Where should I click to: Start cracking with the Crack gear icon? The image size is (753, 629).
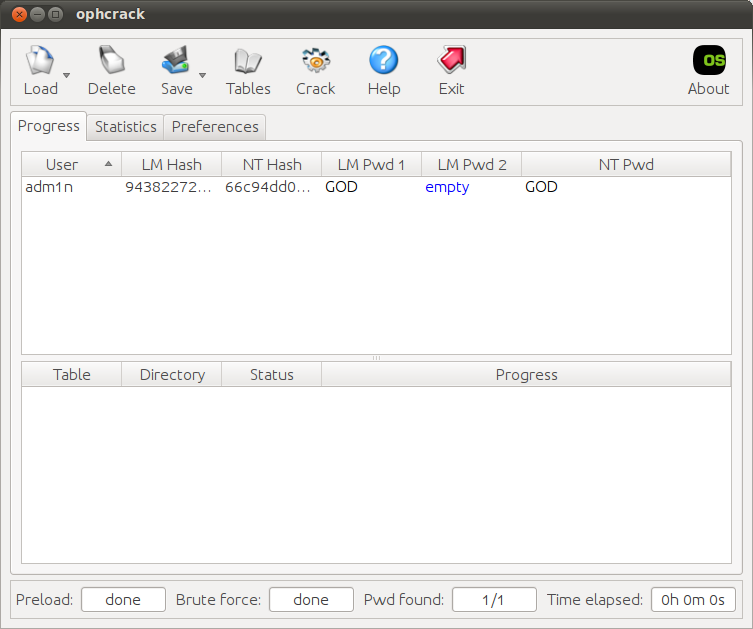(x=316, y=60)
